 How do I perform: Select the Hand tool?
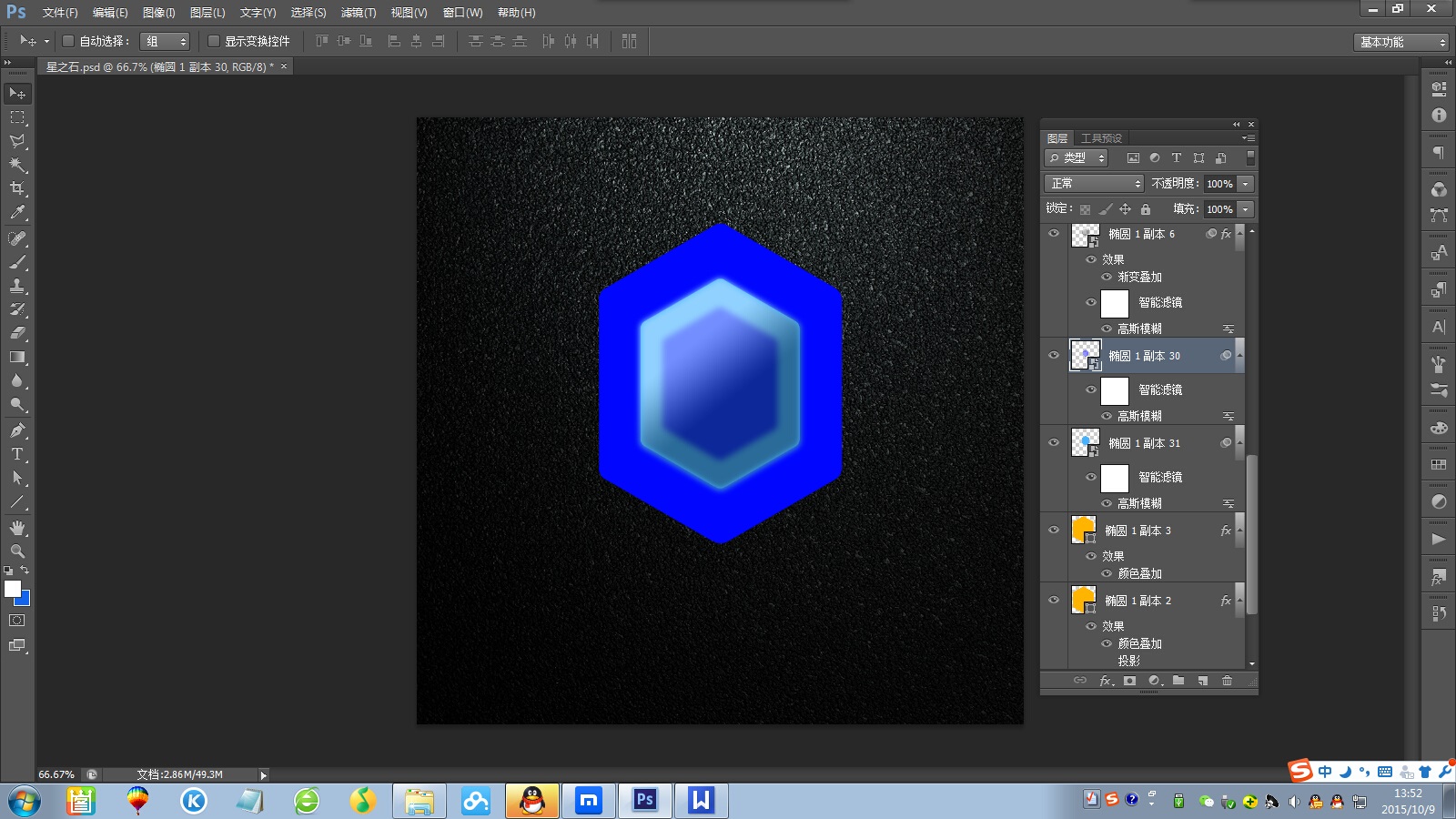click(x=17, y=528)
